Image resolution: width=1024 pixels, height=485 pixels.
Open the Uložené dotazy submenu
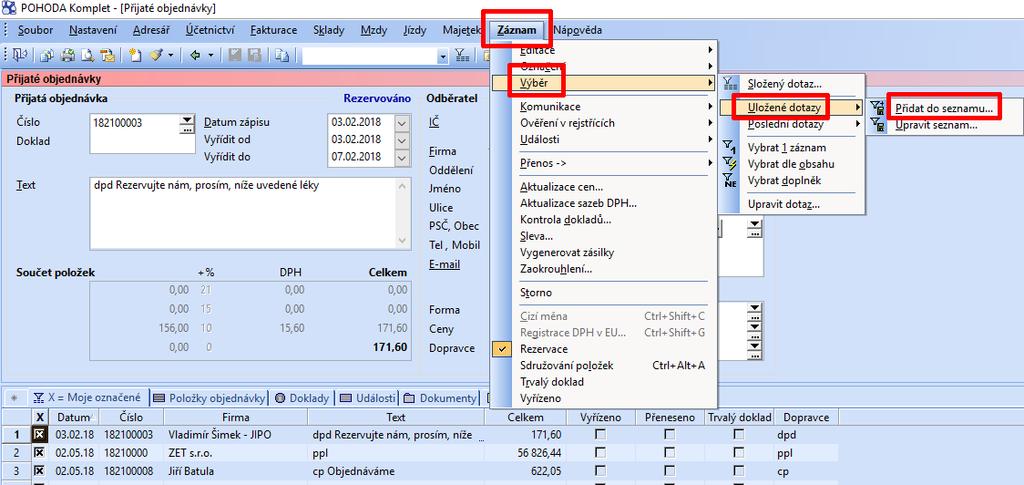click(793, 107)
